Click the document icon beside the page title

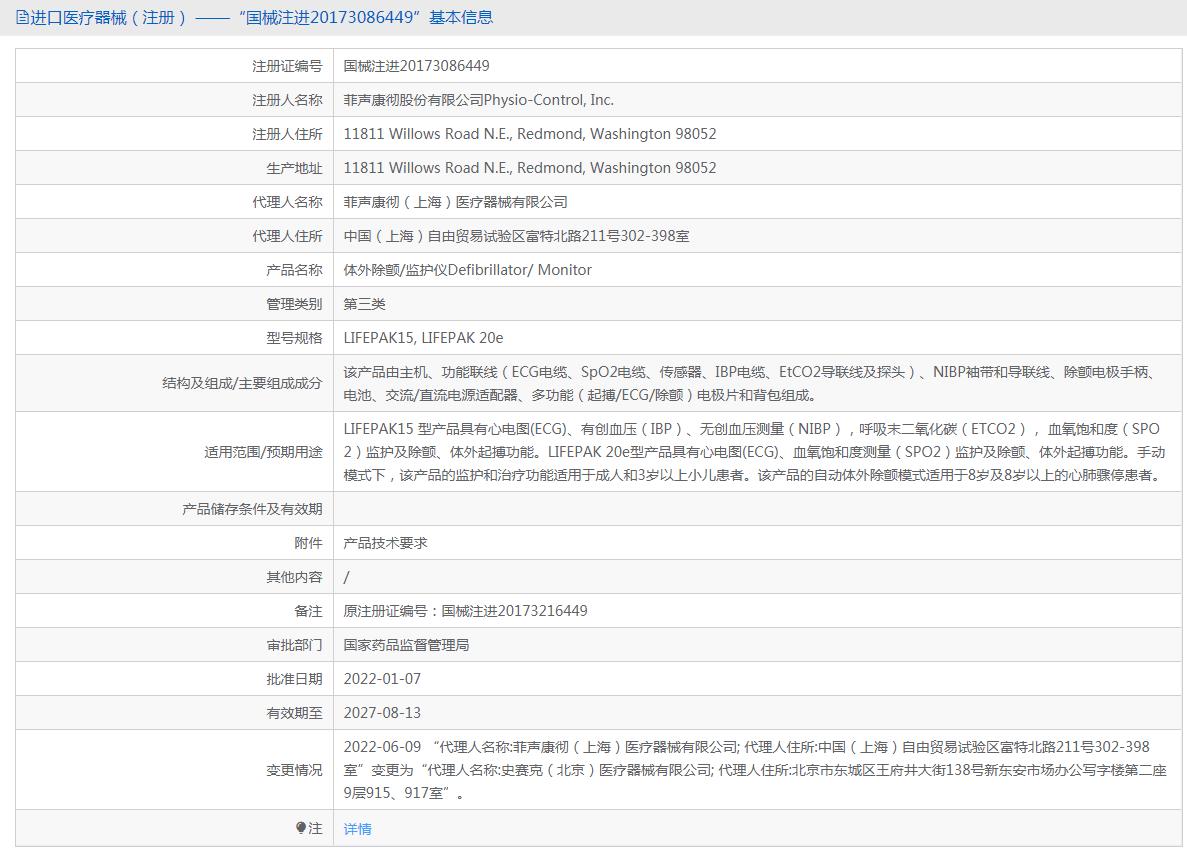click(x=22, y=17)
